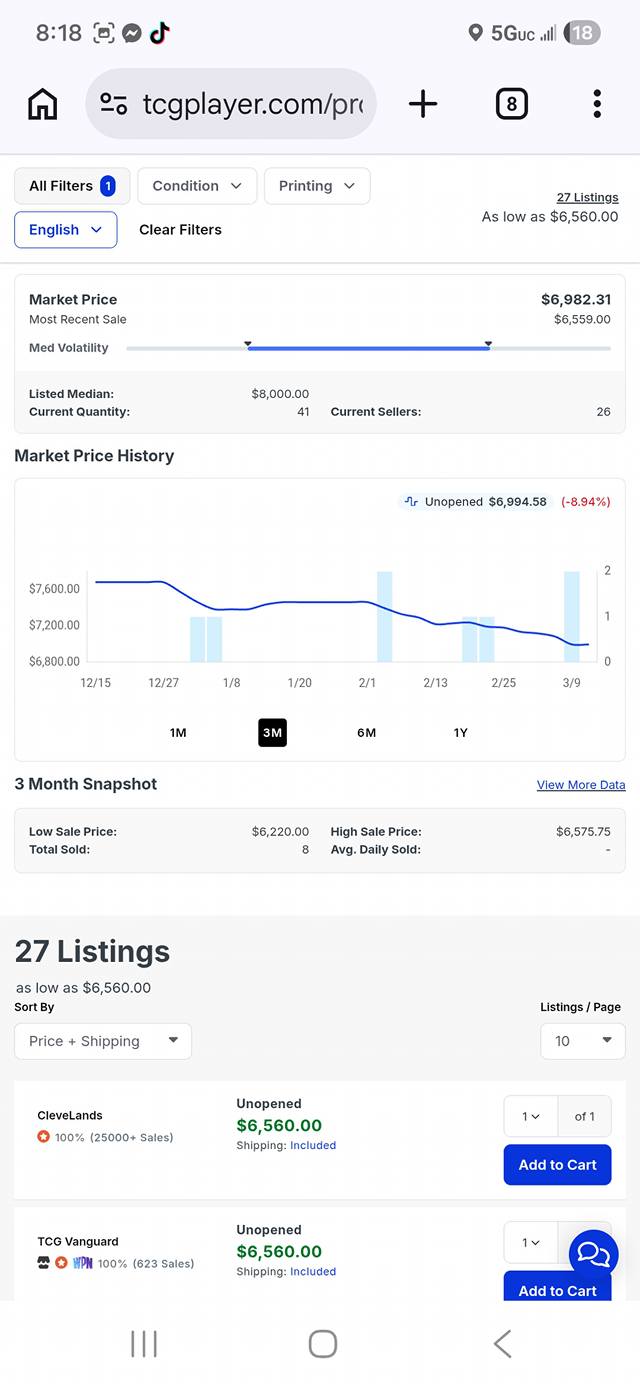Open CleveLands quantity dropdown
640x1386 pixels.
[x=531, y=1116]
